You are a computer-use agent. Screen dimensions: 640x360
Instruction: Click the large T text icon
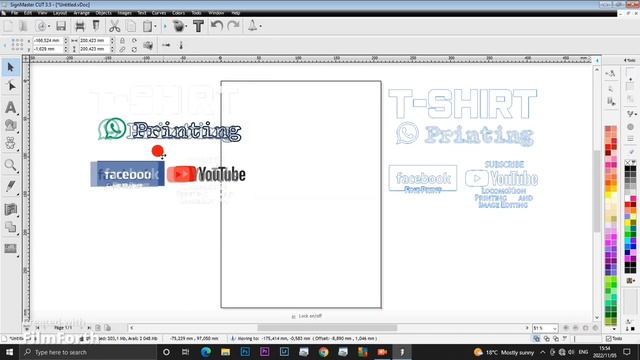[x=198, y=27]
